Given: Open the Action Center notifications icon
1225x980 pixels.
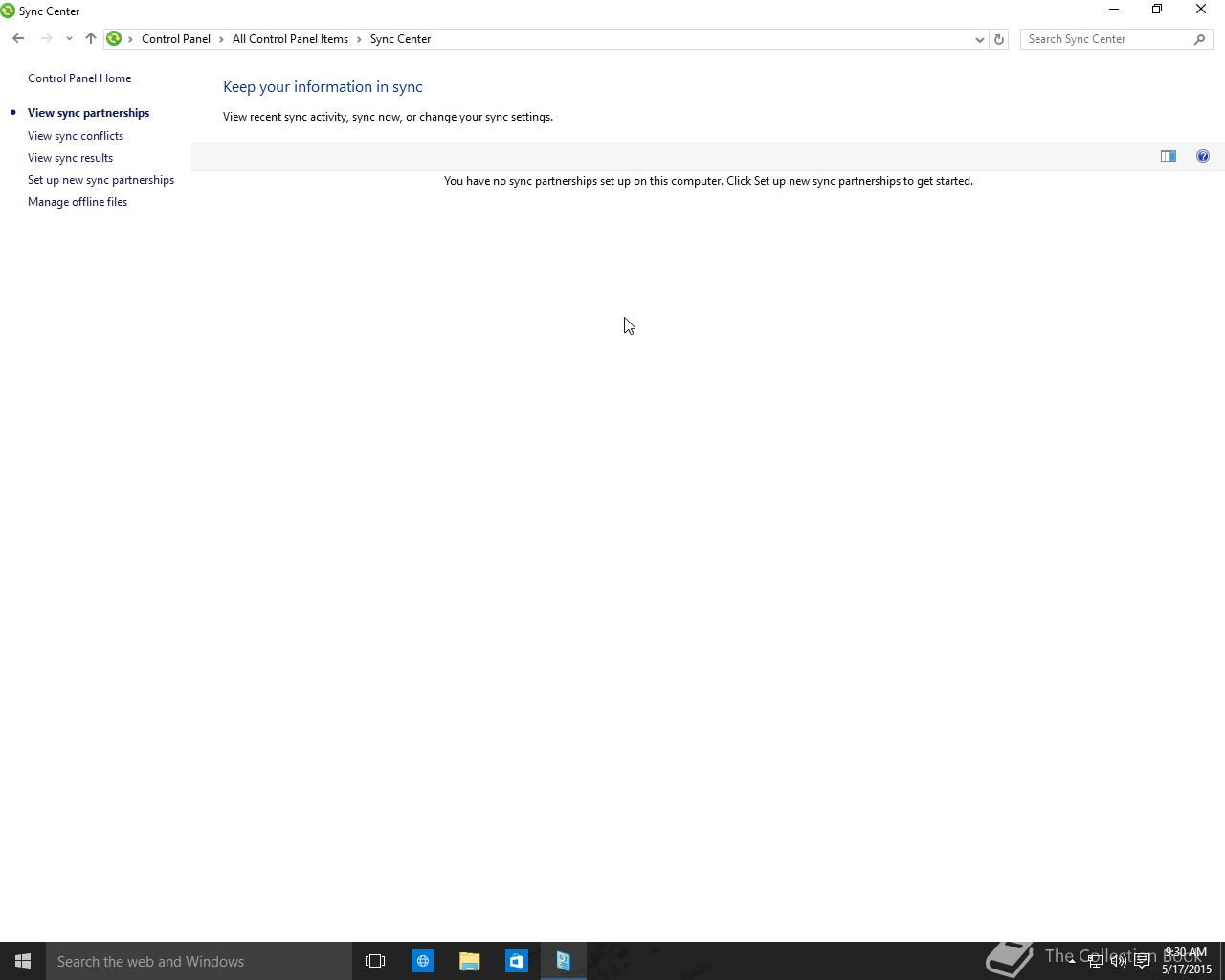Looking at the screenshot, I should point(1142,961).
